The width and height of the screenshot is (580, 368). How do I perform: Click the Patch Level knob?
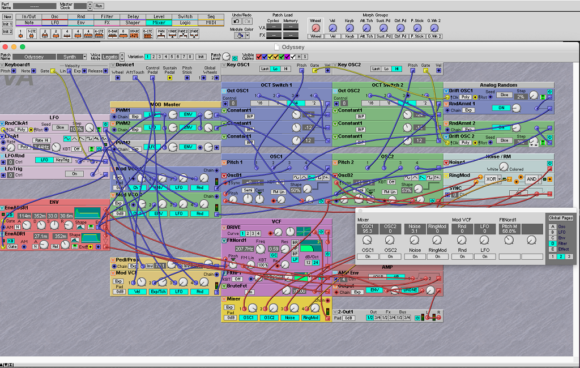226,57
